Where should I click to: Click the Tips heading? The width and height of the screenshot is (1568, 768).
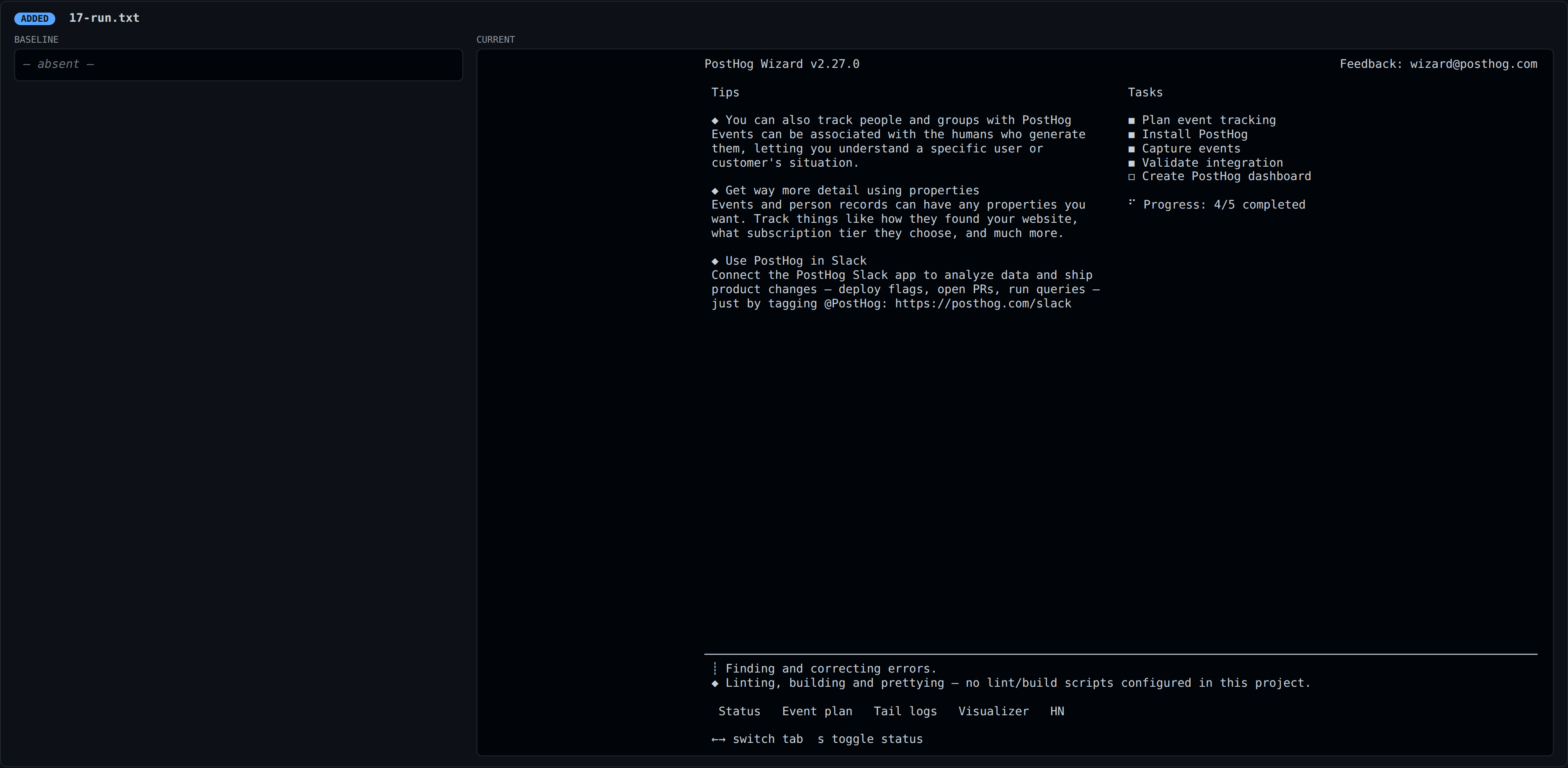(725, 93)
